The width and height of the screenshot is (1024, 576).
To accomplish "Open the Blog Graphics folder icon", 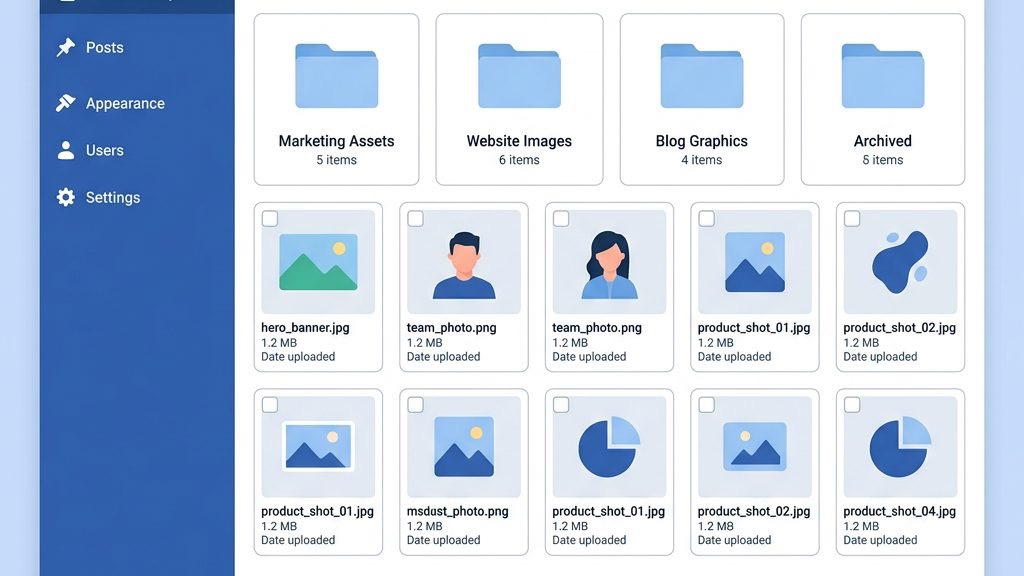I will click(x=701, y=75).
